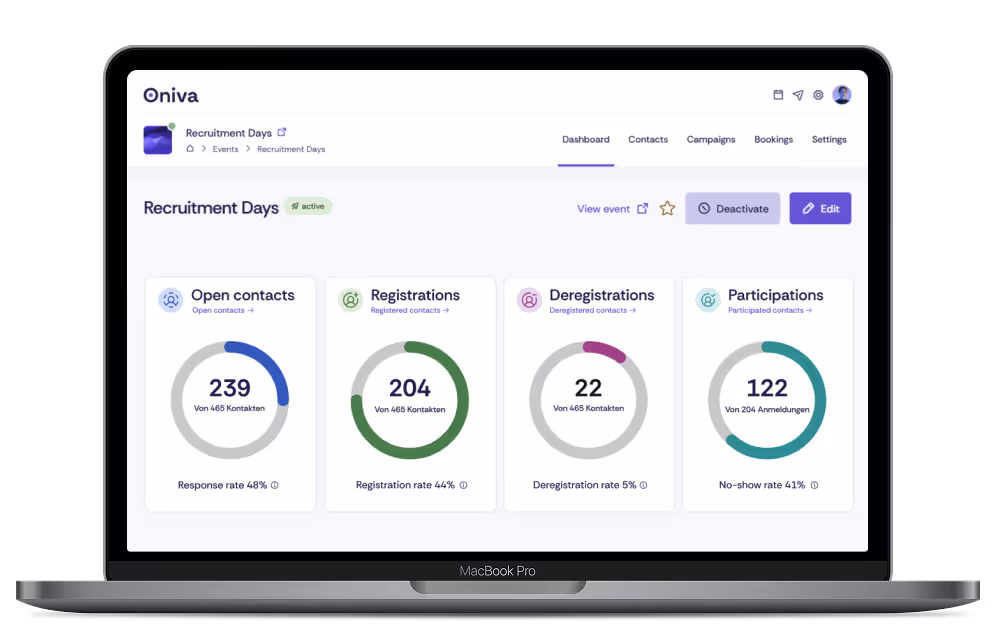Image resolution: width=996 pixels, height=633 pixels.
Task: Follow the Participated contacts link
Action: click(770, 310)
